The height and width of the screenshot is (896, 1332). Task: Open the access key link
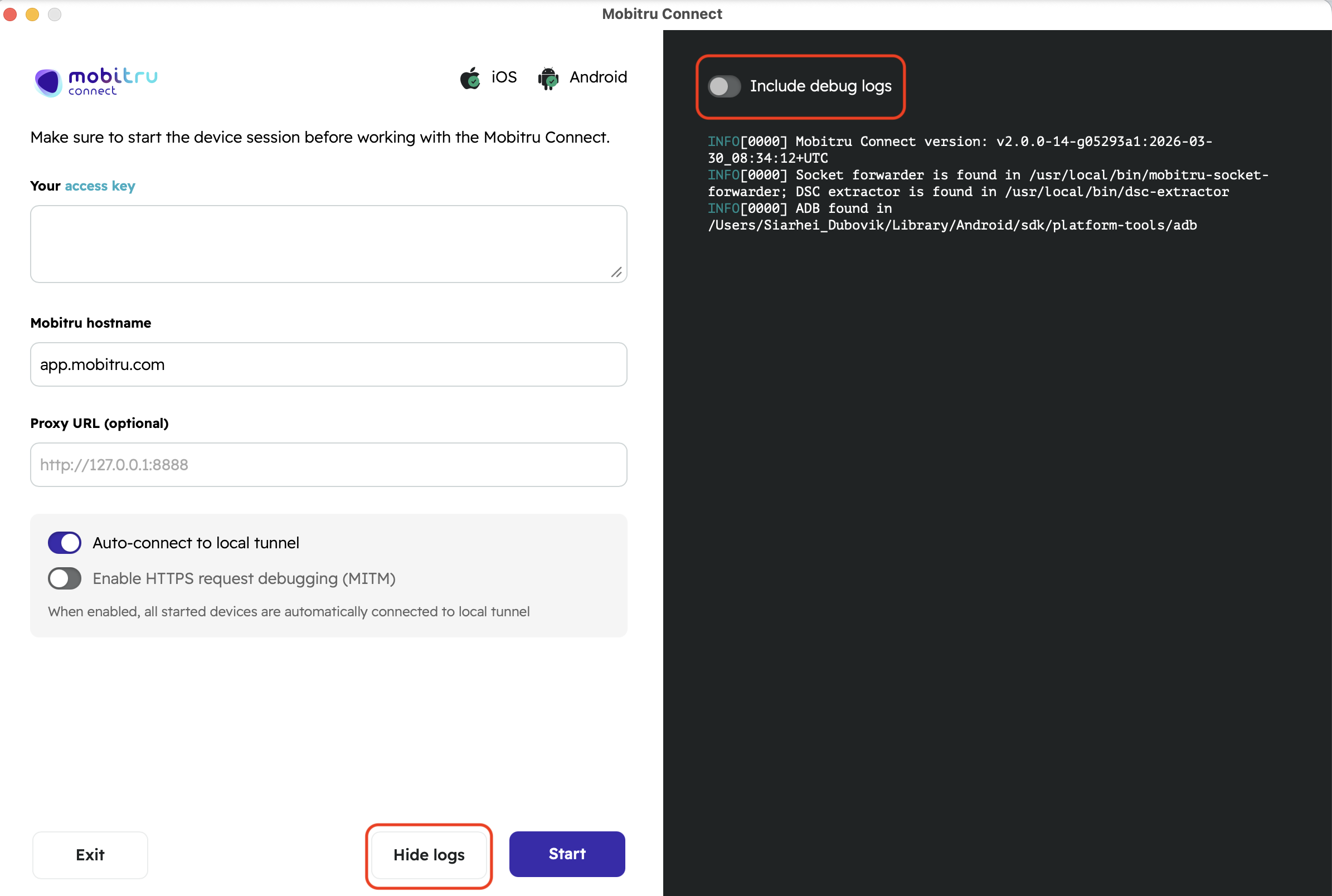pyautogui.click(x=99, y=186)
